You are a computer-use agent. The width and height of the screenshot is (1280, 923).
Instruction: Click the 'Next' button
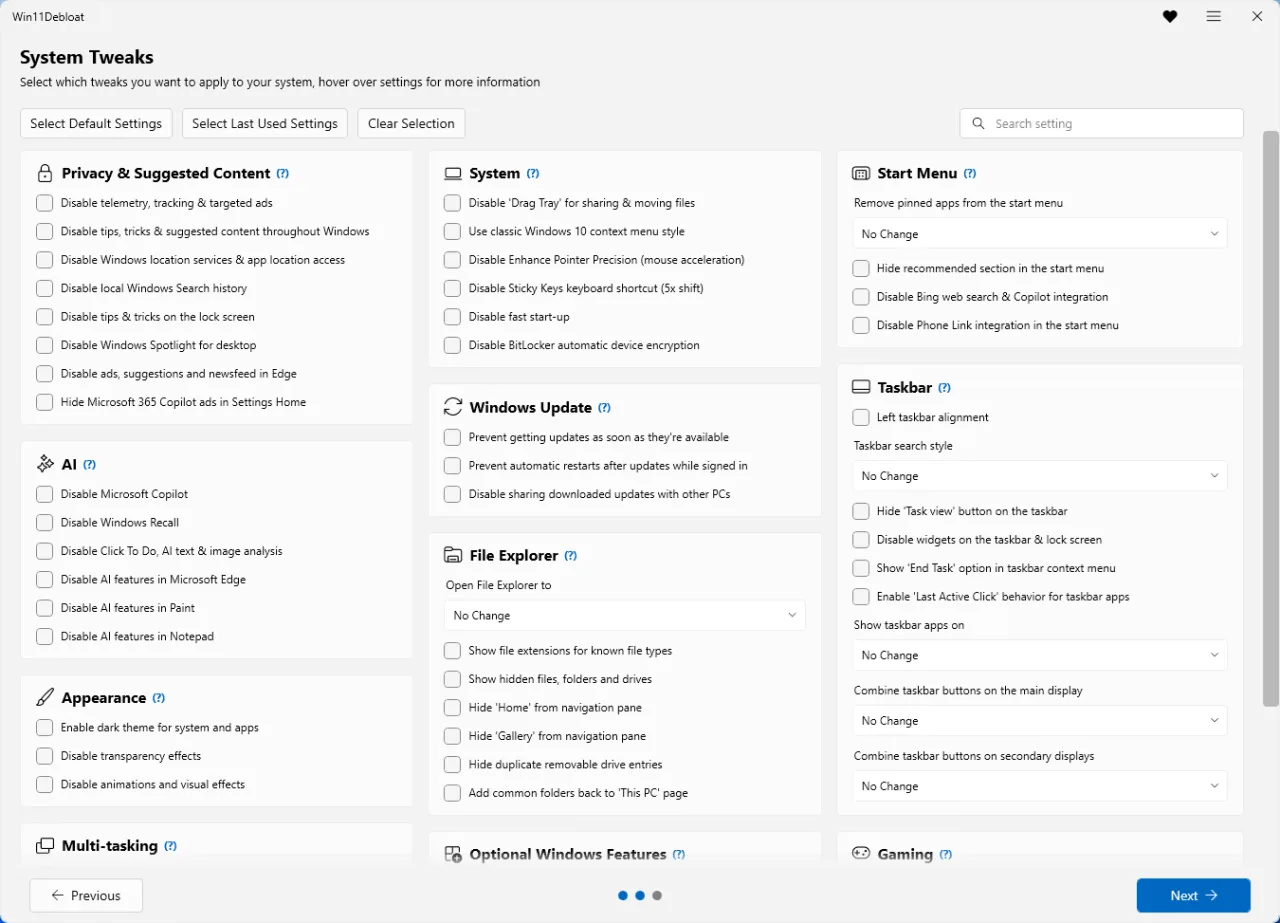(1193, 895)
